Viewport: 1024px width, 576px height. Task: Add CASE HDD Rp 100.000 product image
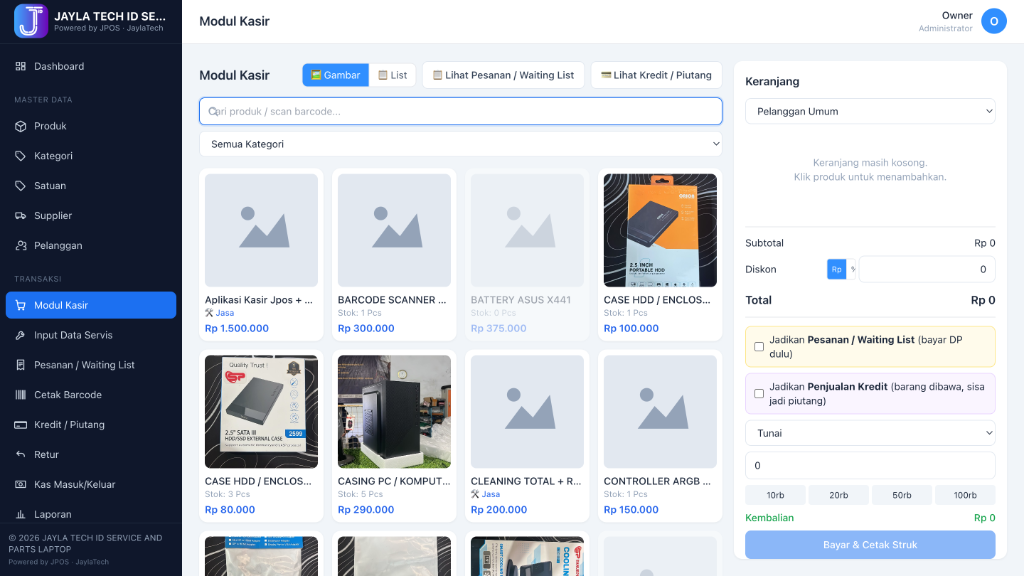pyautogui.click(x=660, y=230)
